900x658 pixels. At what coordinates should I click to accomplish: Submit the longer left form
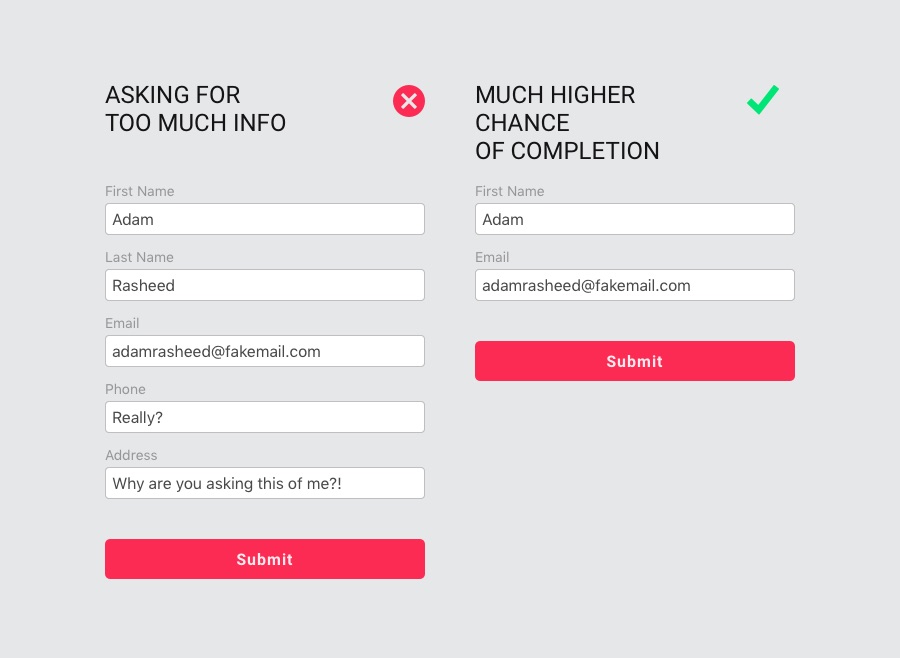pos(265,559)
